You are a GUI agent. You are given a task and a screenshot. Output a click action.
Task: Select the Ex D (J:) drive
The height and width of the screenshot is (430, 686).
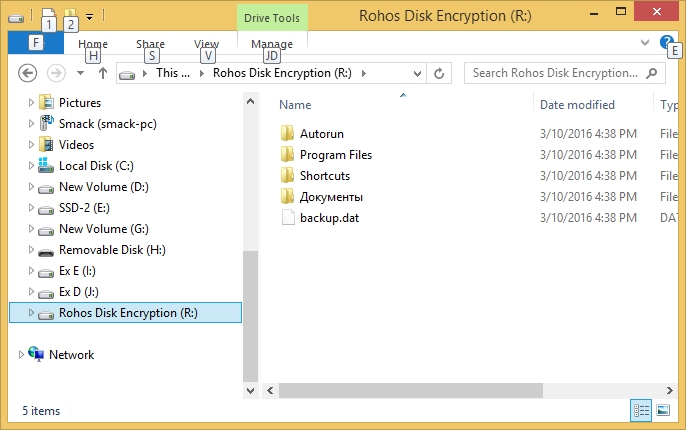tap(79, 292)
